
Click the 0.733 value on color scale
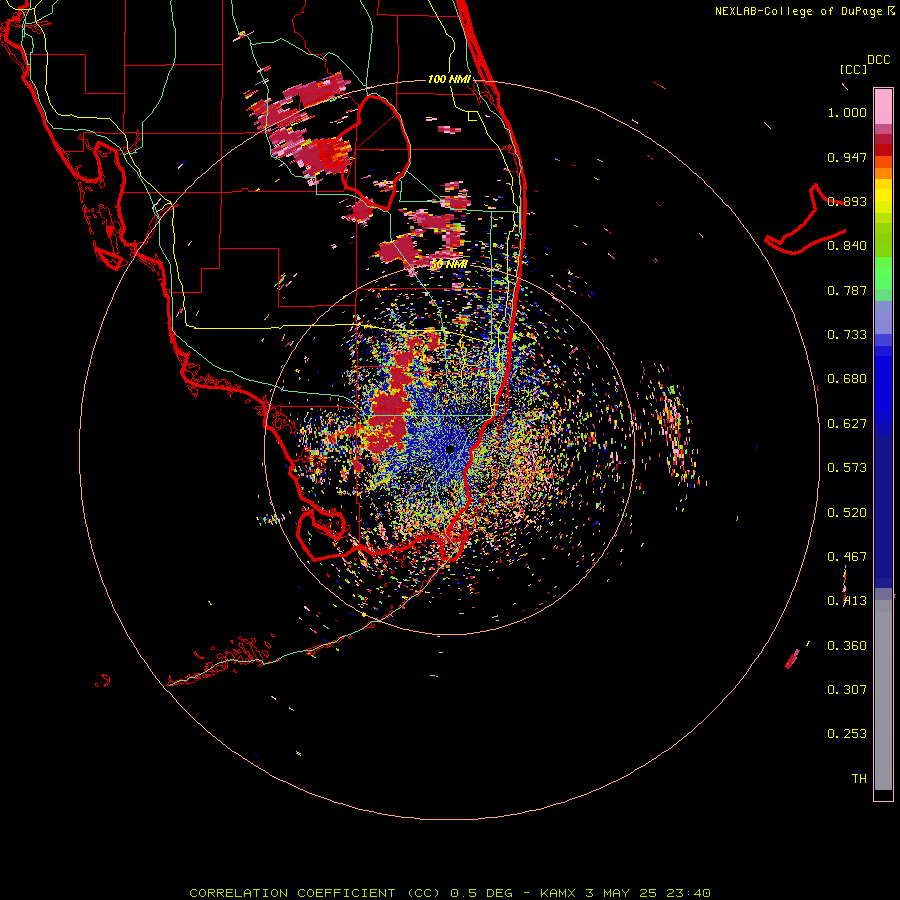click(x=847, y=335)
